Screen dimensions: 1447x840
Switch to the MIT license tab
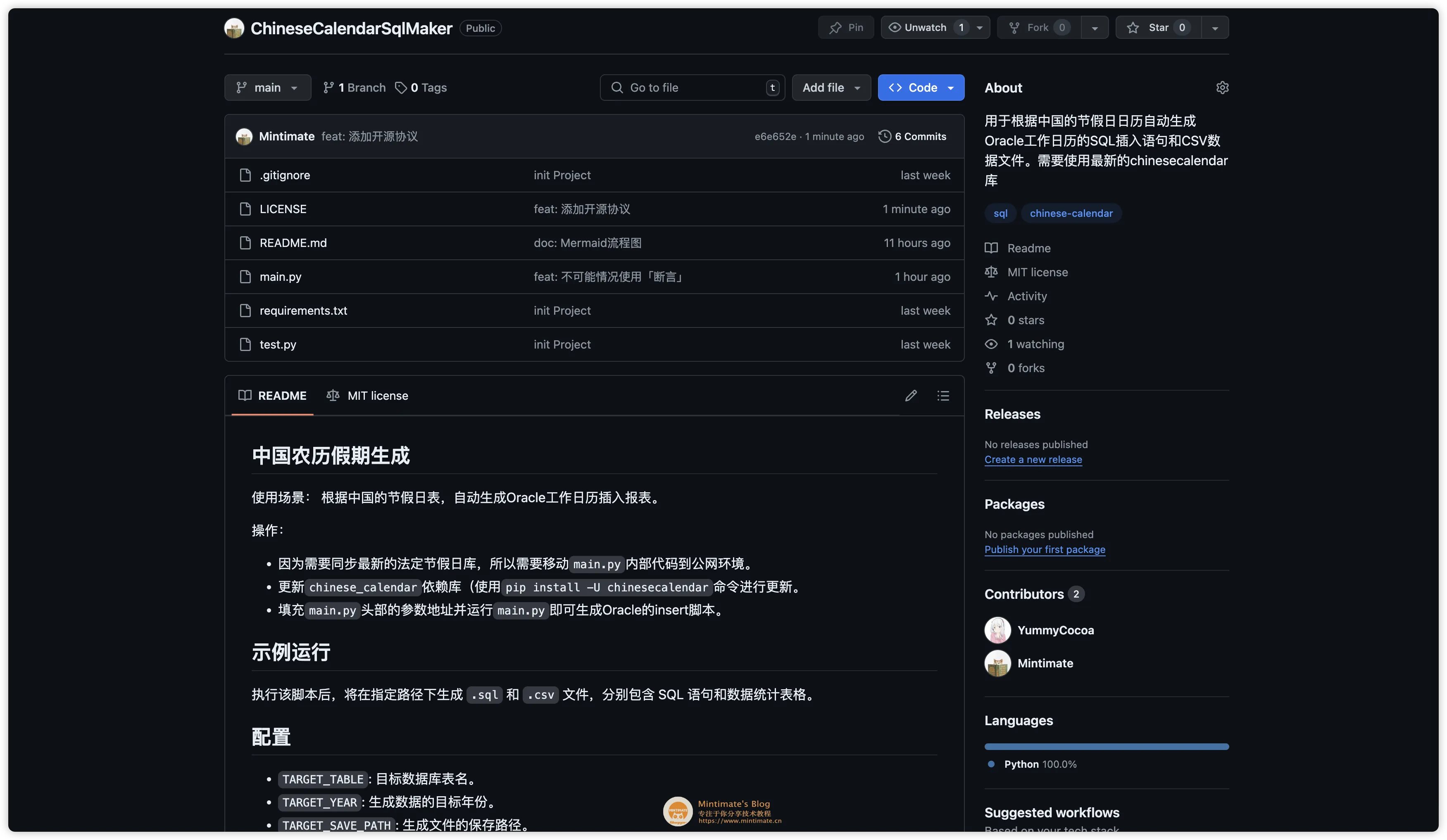pyautogui.click(x=367, y=395)
